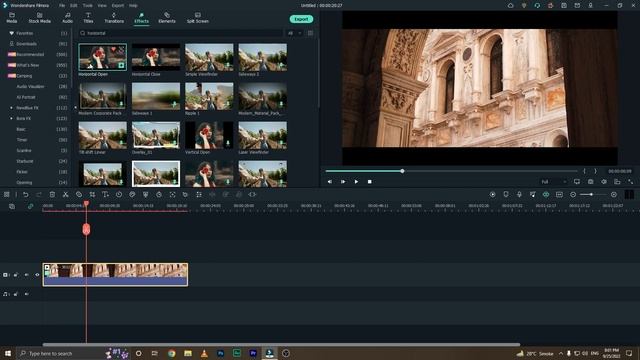Stop the preview playback

369,182
